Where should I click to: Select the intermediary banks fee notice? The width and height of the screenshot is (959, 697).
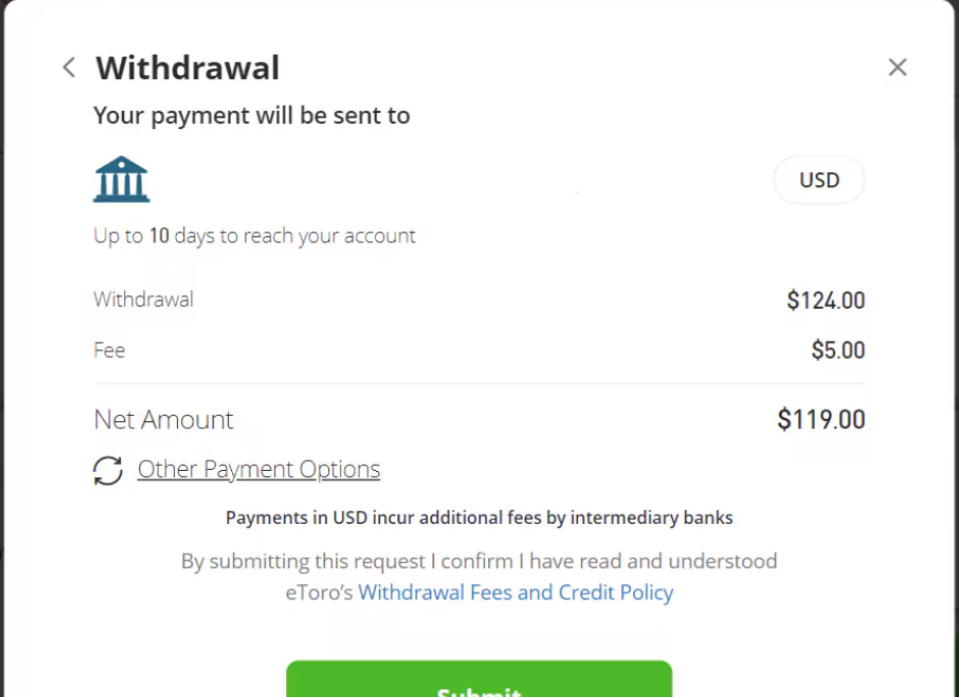click(x=479, y=517)
